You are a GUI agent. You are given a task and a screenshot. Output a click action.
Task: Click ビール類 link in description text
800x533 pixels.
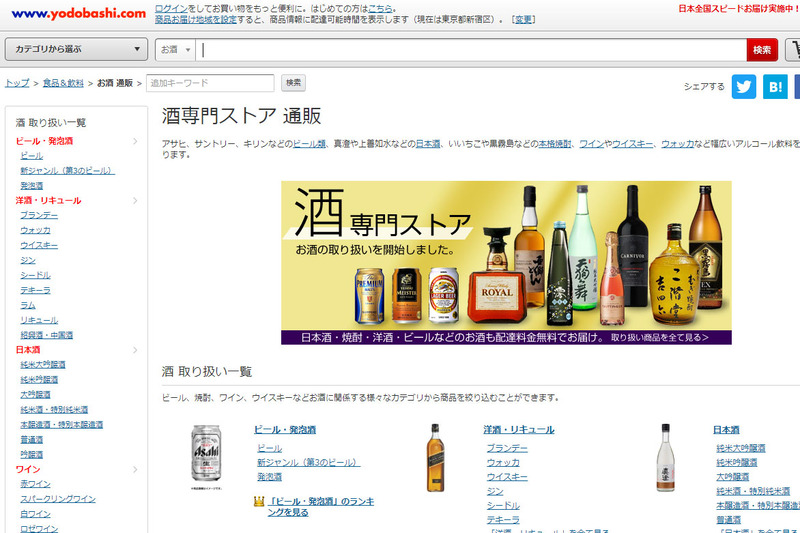click(x=309, y=144)
